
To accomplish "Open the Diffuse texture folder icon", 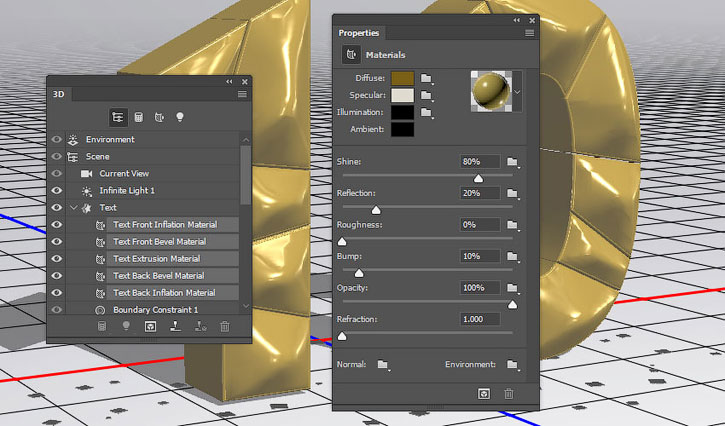I will coord(426,78).
